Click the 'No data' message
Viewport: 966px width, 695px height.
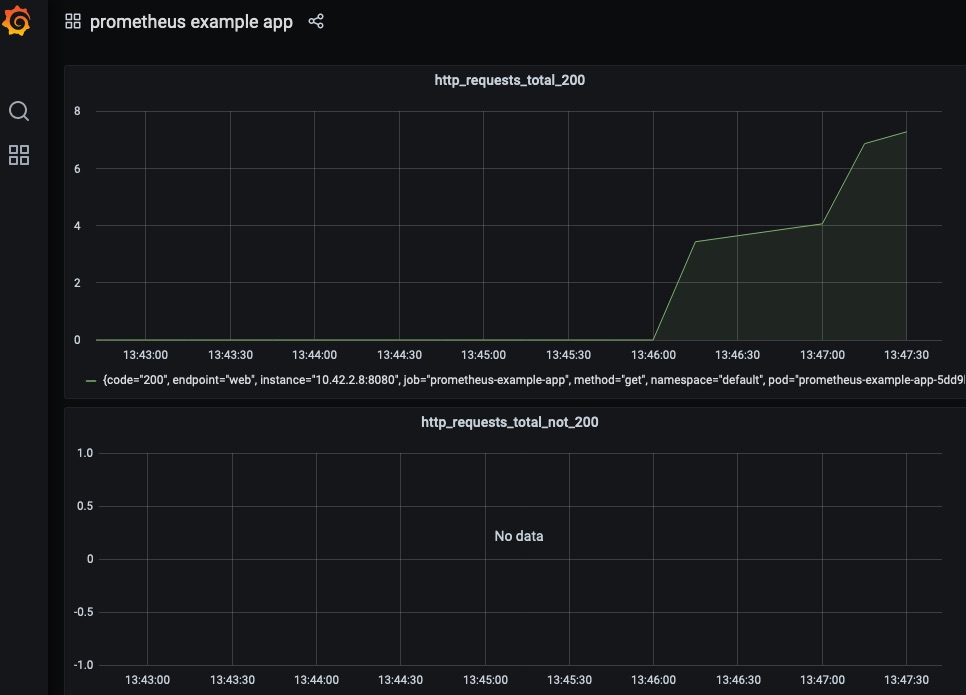[x=519, y=536]
